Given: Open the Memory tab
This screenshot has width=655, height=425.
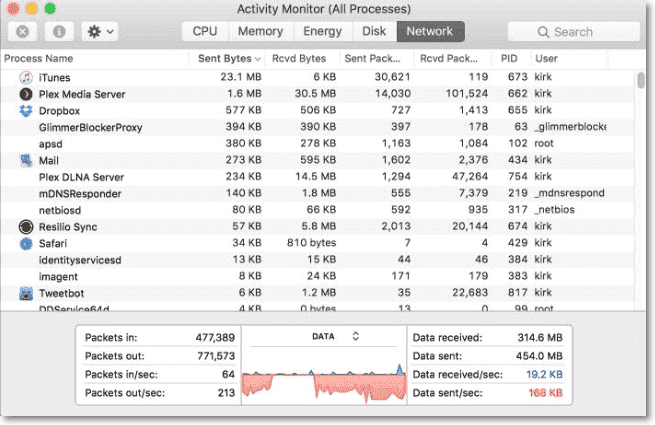Looking at the screenshot, I should [260, 31].
